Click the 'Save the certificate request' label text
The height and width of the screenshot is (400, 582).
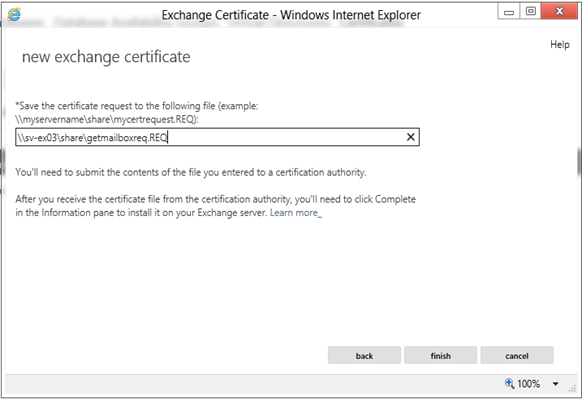[x=137, y=112]
